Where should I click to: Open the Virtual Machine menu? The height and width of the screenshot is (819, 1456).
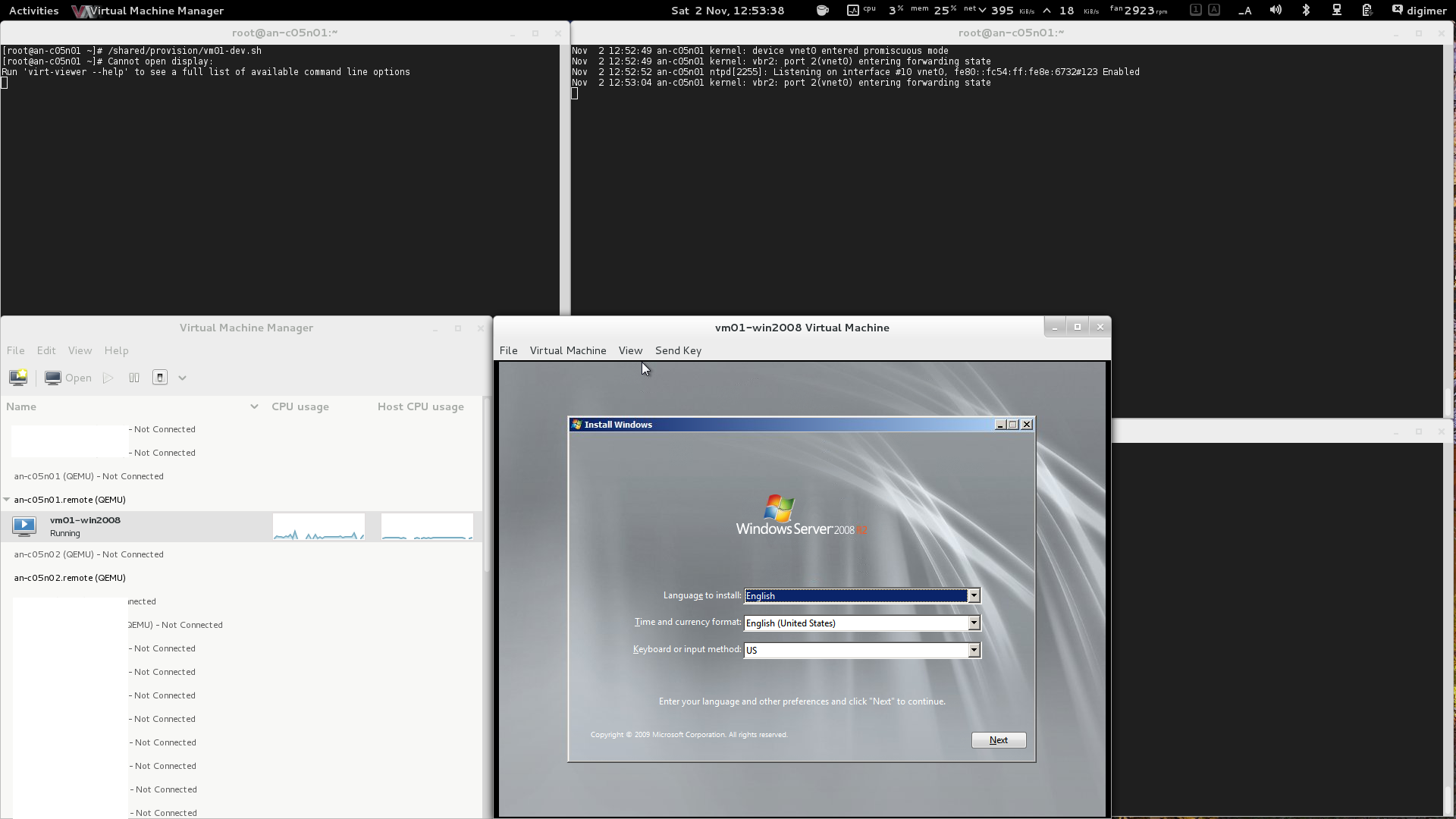click(x=567, y=350)
